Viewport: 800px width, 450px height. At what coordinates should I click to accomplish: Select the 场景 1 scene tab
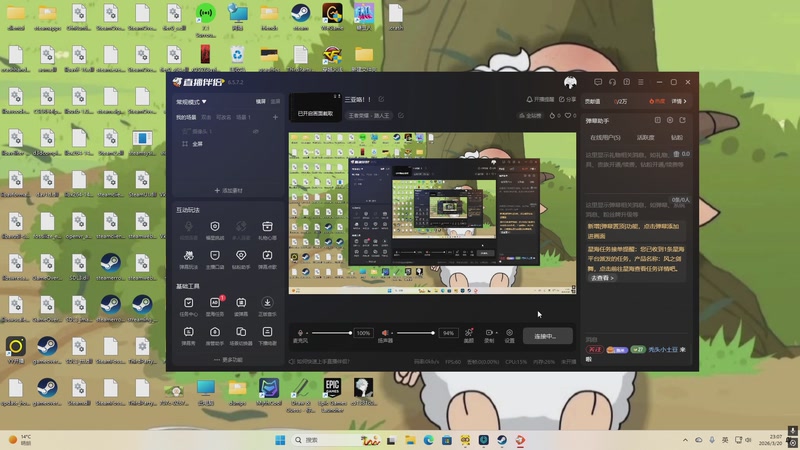pos(243,117)
